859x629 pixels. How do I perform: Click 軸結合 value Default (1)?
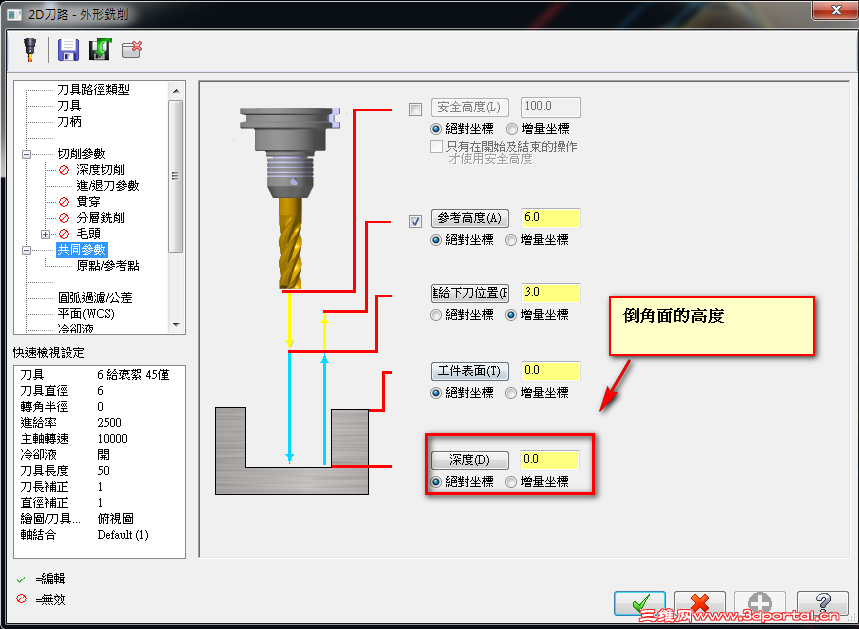(x=123, y=535)
